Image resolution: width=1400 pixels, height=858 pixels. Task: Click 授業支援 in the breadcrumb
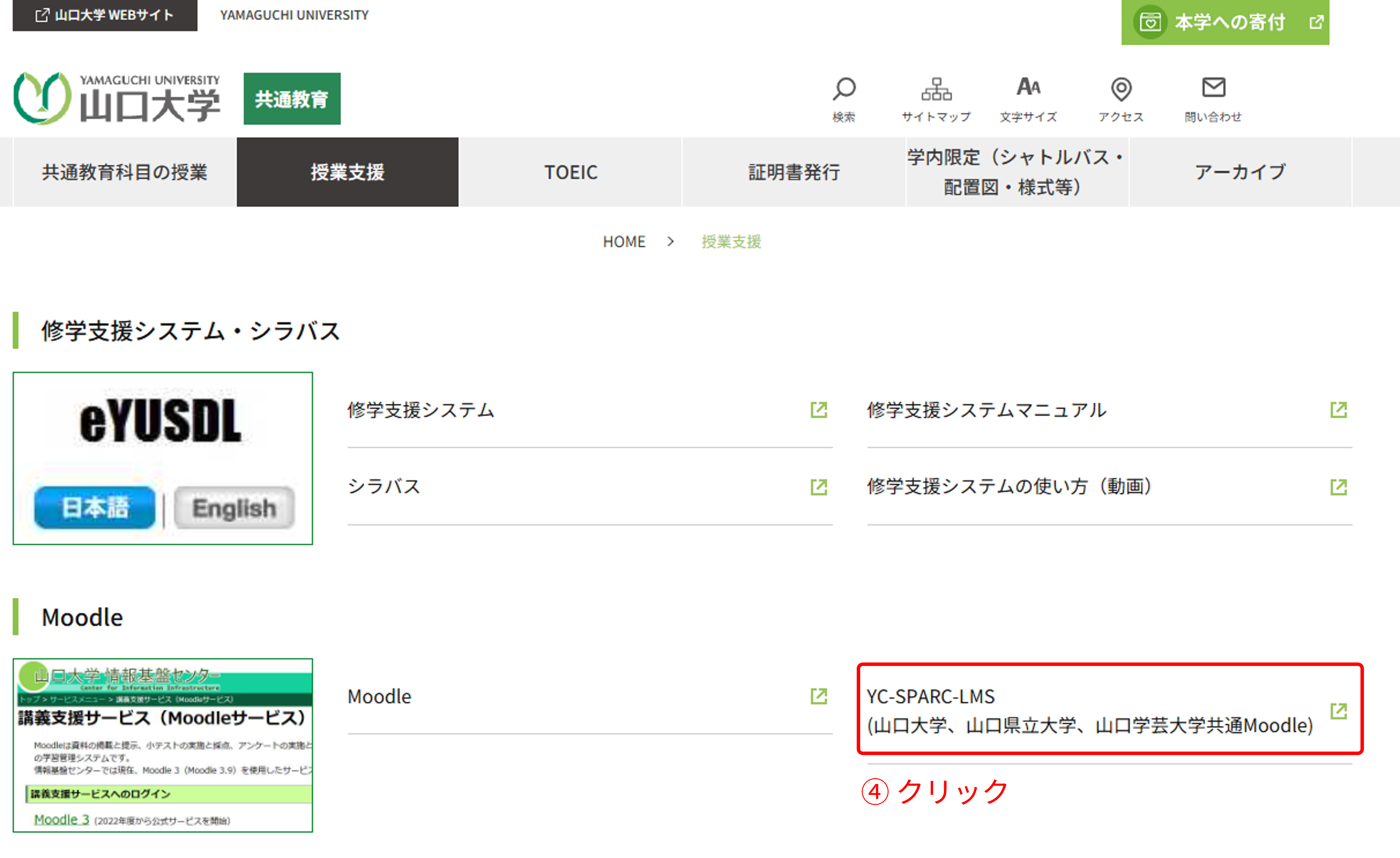[x=731, y=242]
